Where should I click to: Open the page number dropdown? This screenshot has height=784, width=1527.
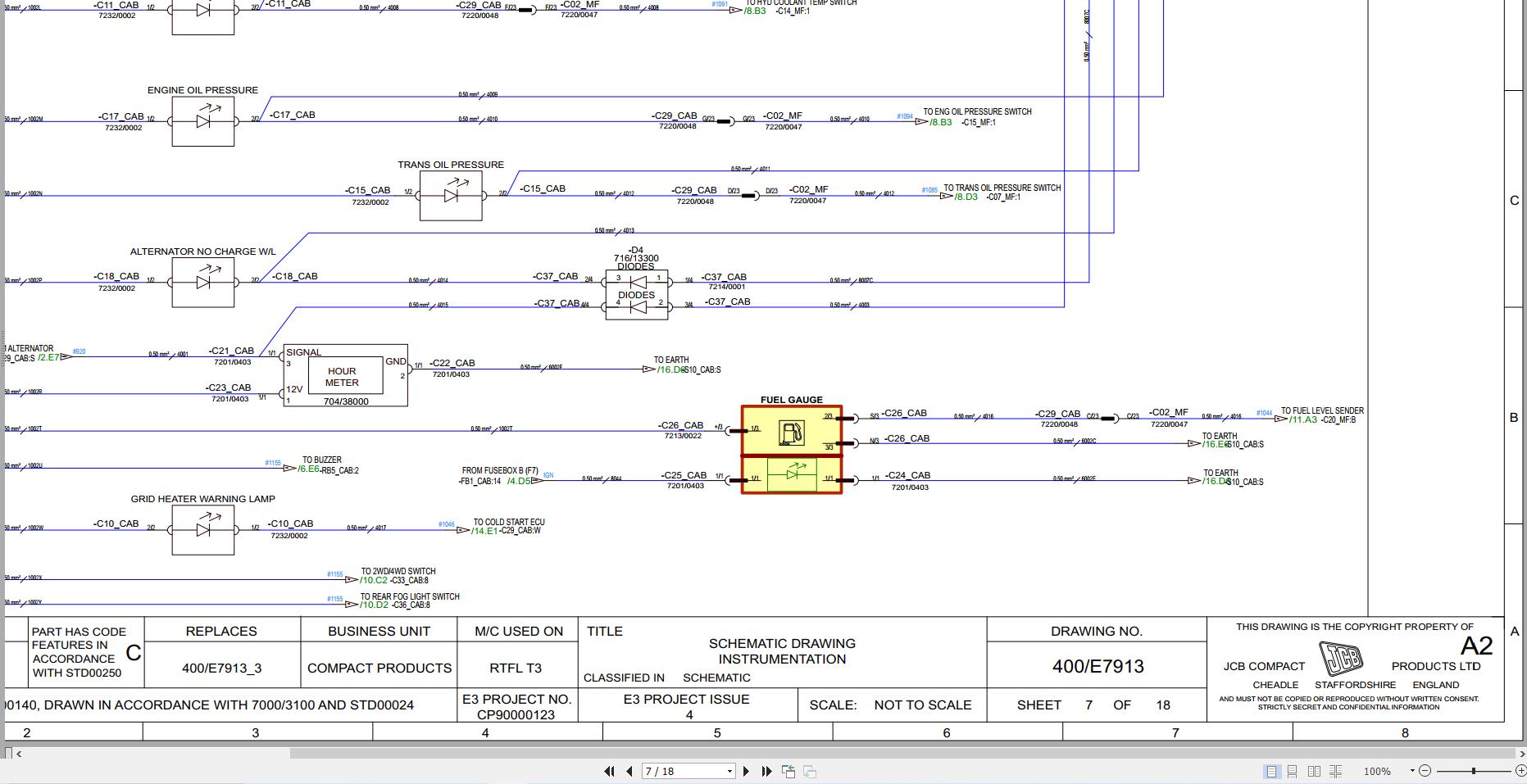point(729,771)
